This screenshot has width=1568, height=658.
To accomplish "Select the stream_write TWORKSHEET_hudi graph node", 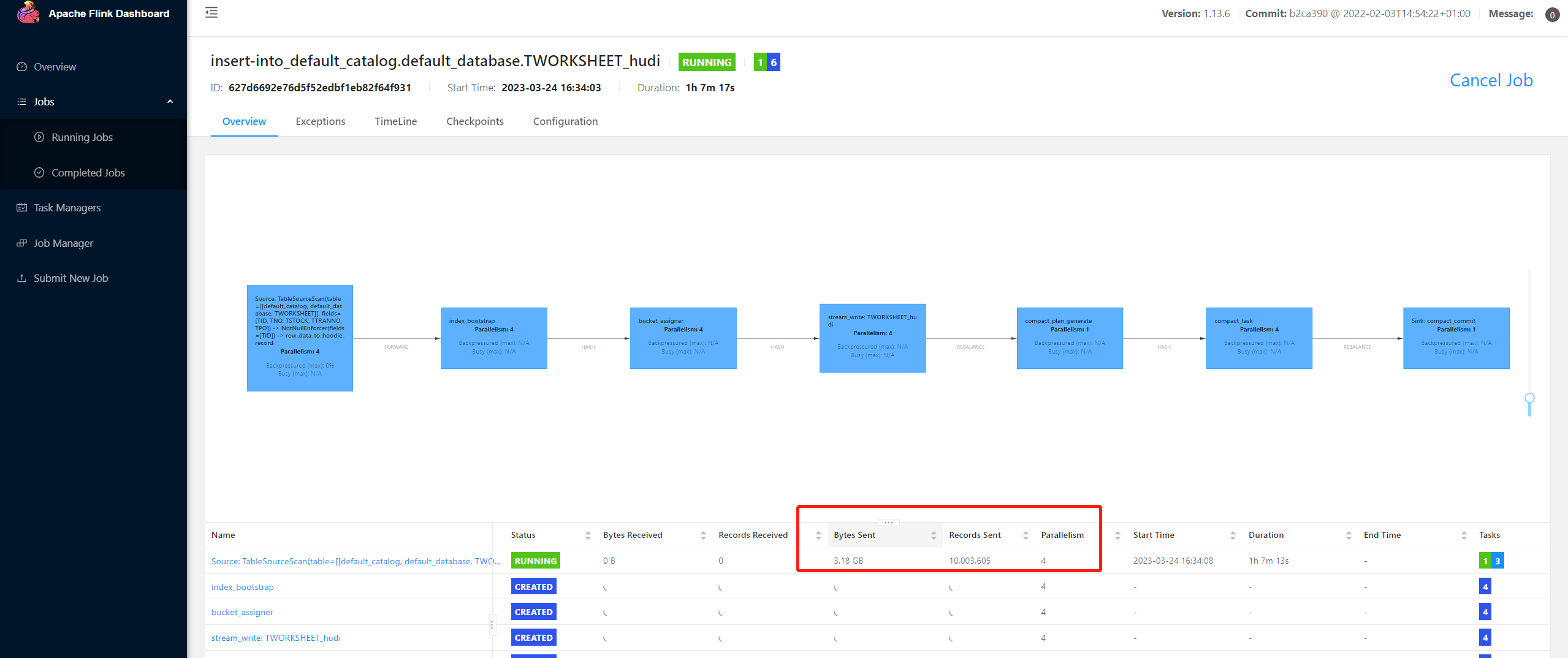I will coord(873,338).
